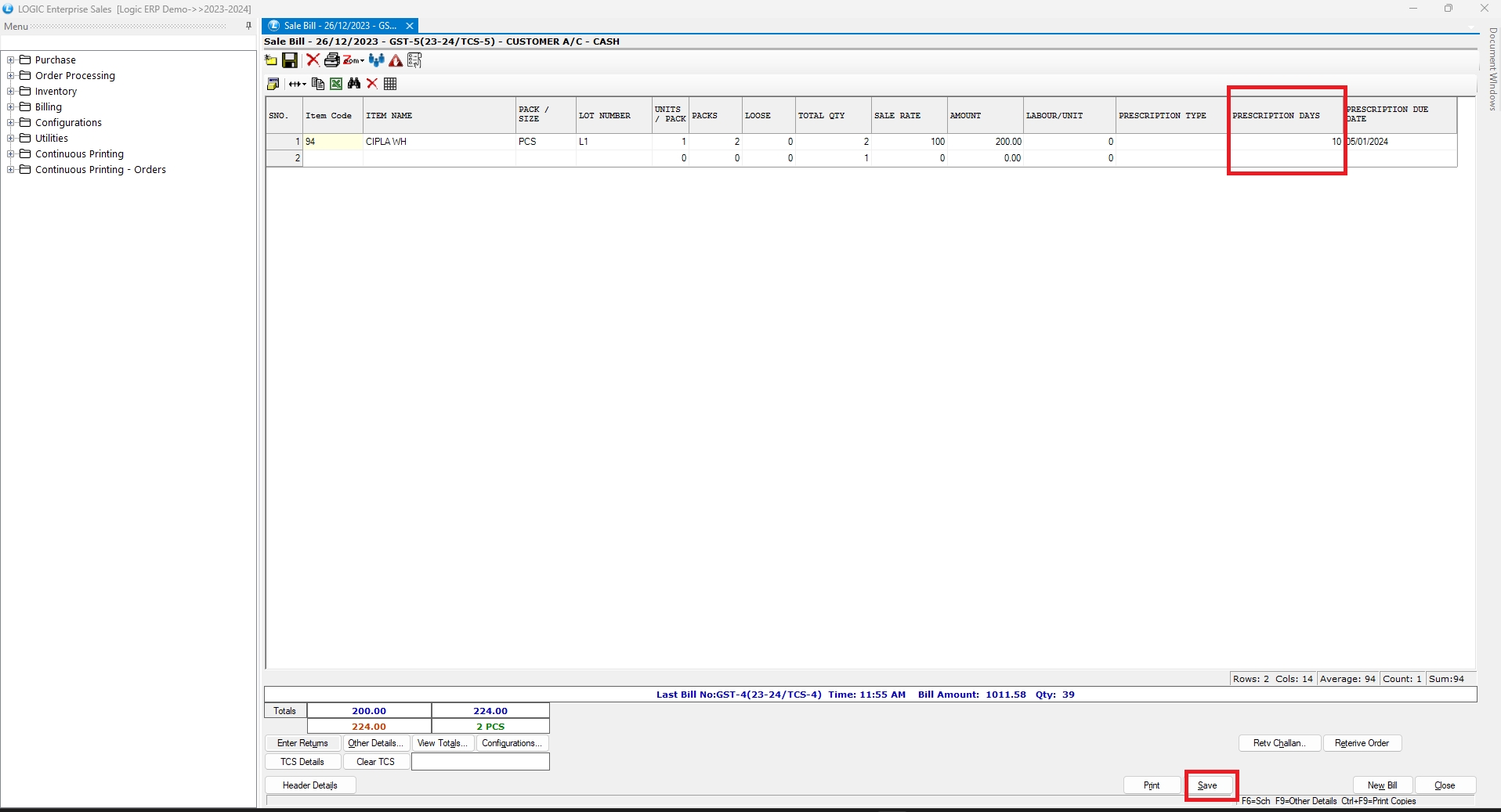Click the empty field beside Clear TCS
Image resolution: width=1501 pixels, height=812 pixels.
point(480,761)
